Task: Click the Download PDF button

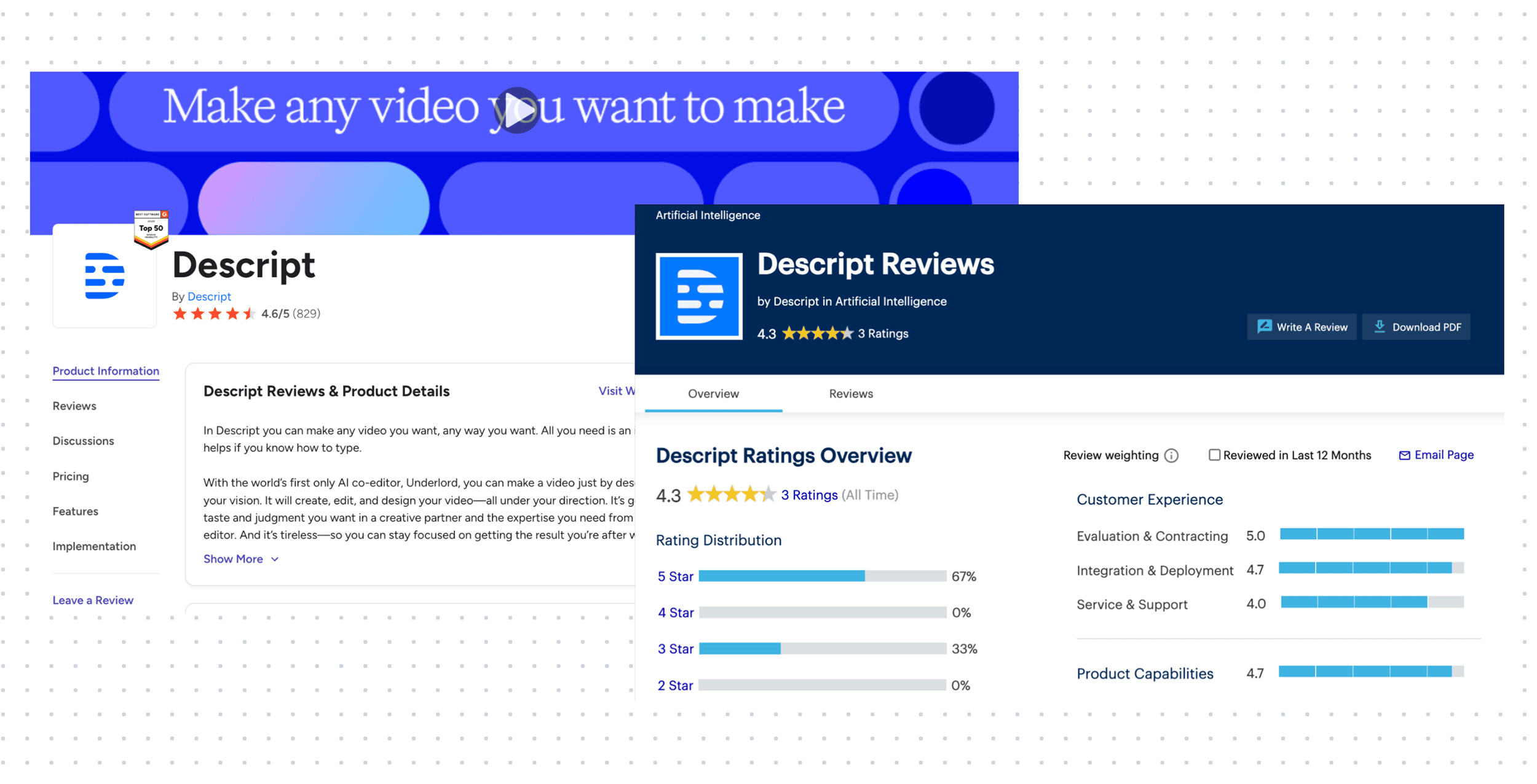Action: tap(1416, 326)
